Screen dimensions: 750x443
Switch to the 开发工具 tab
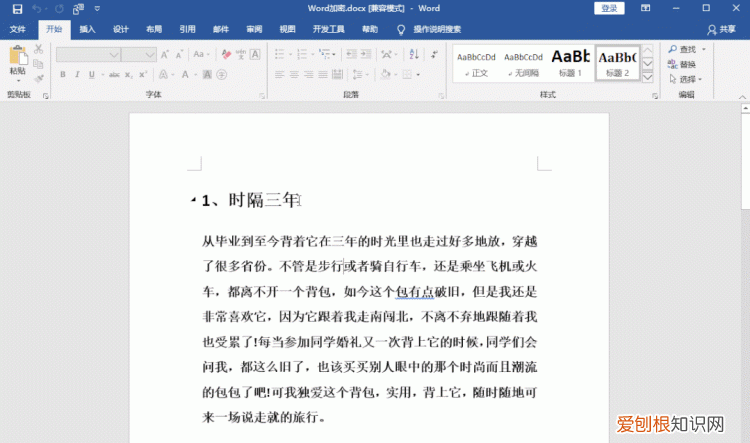(329, 30)
